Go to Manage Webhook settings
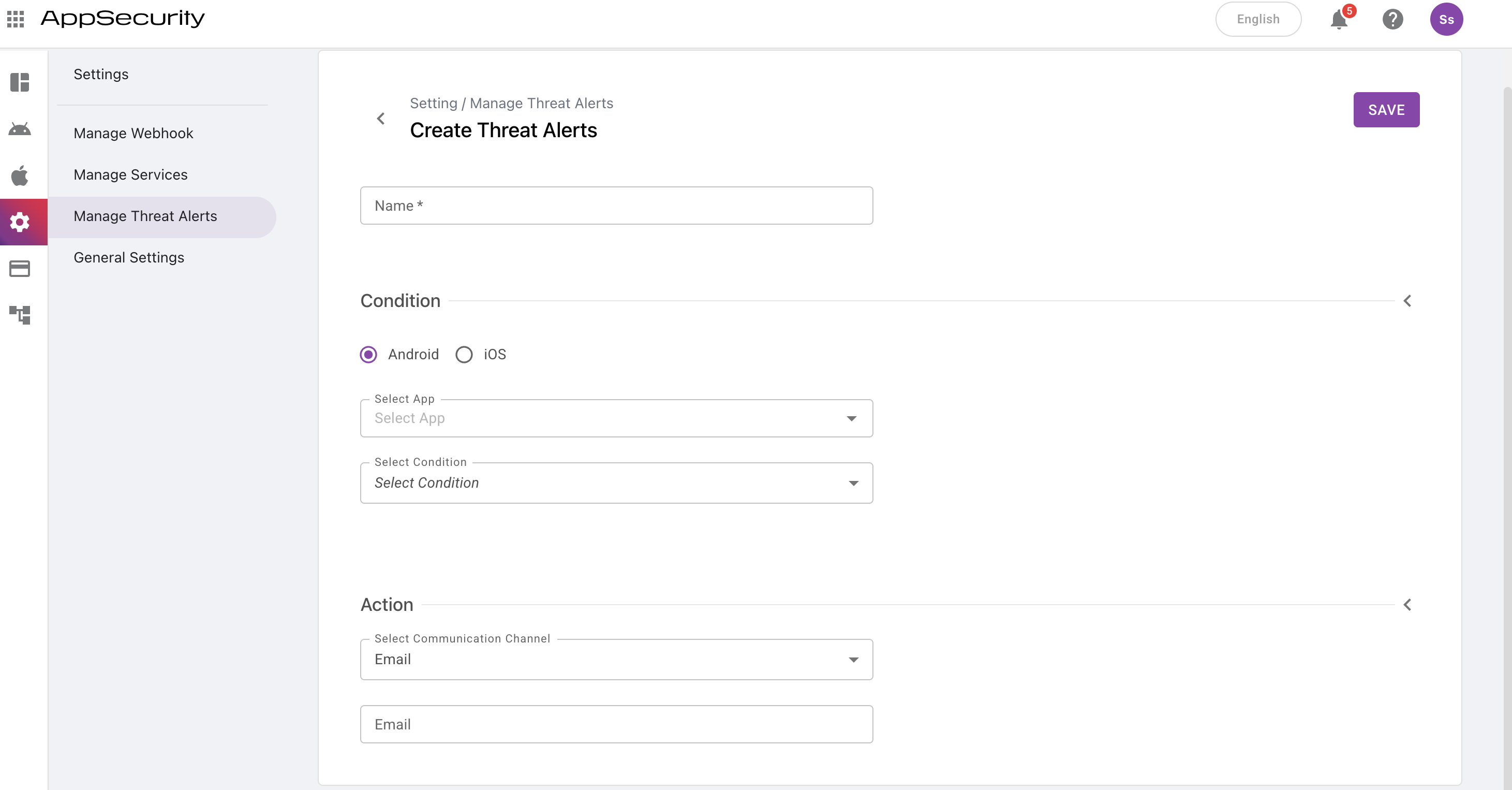The image size is (1512, 790). pos(133,134)
